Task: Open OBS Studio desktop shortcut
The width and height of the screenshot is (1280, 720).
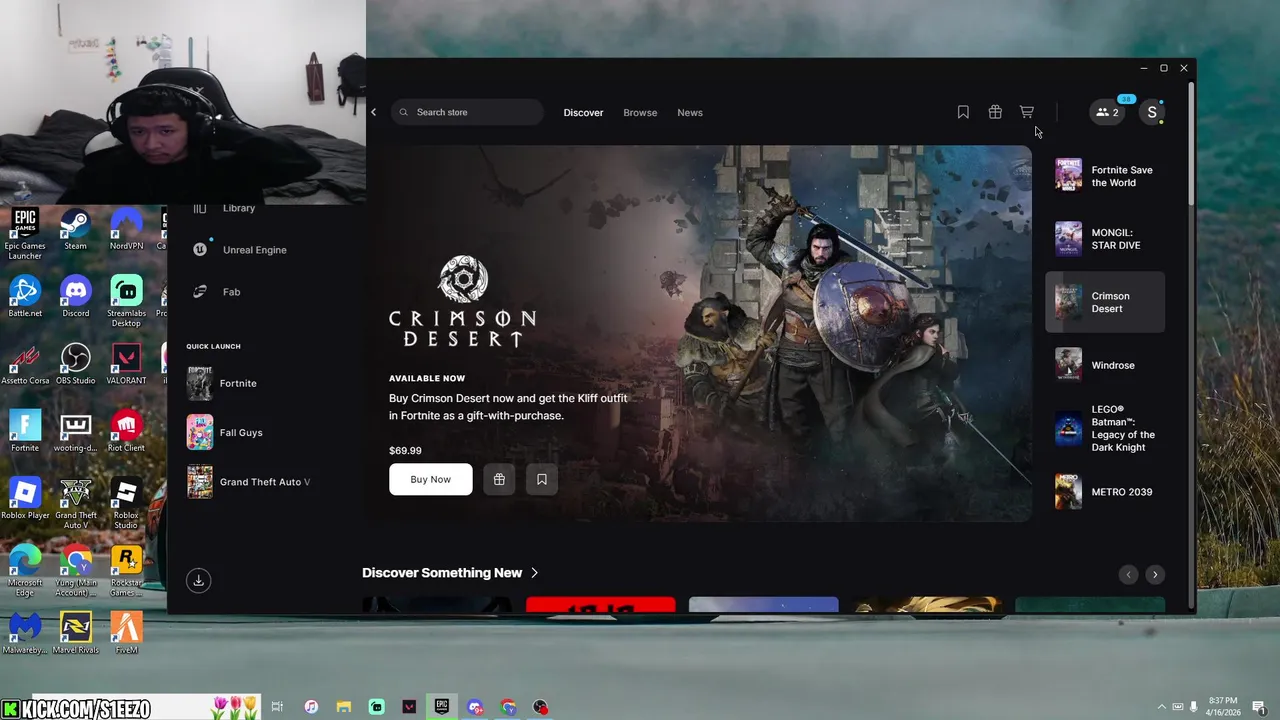Action: 75,364
